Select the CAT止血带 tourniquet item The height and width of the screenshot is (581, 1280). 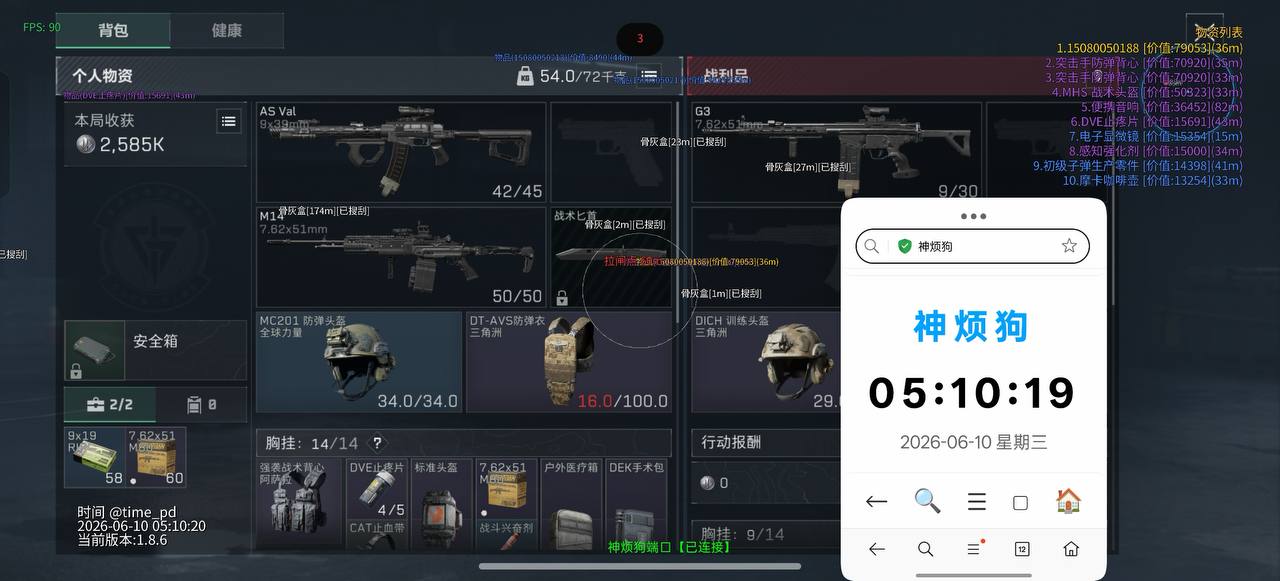pyautogui.click(x=377, y=535)
